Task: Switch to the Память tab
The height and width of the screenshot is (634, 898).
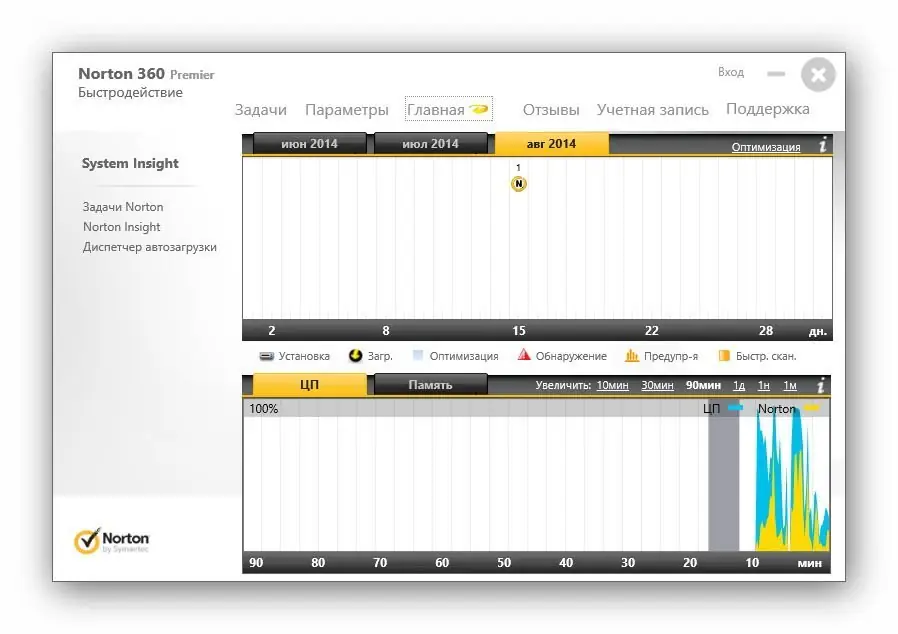Action: click(430, 385)
